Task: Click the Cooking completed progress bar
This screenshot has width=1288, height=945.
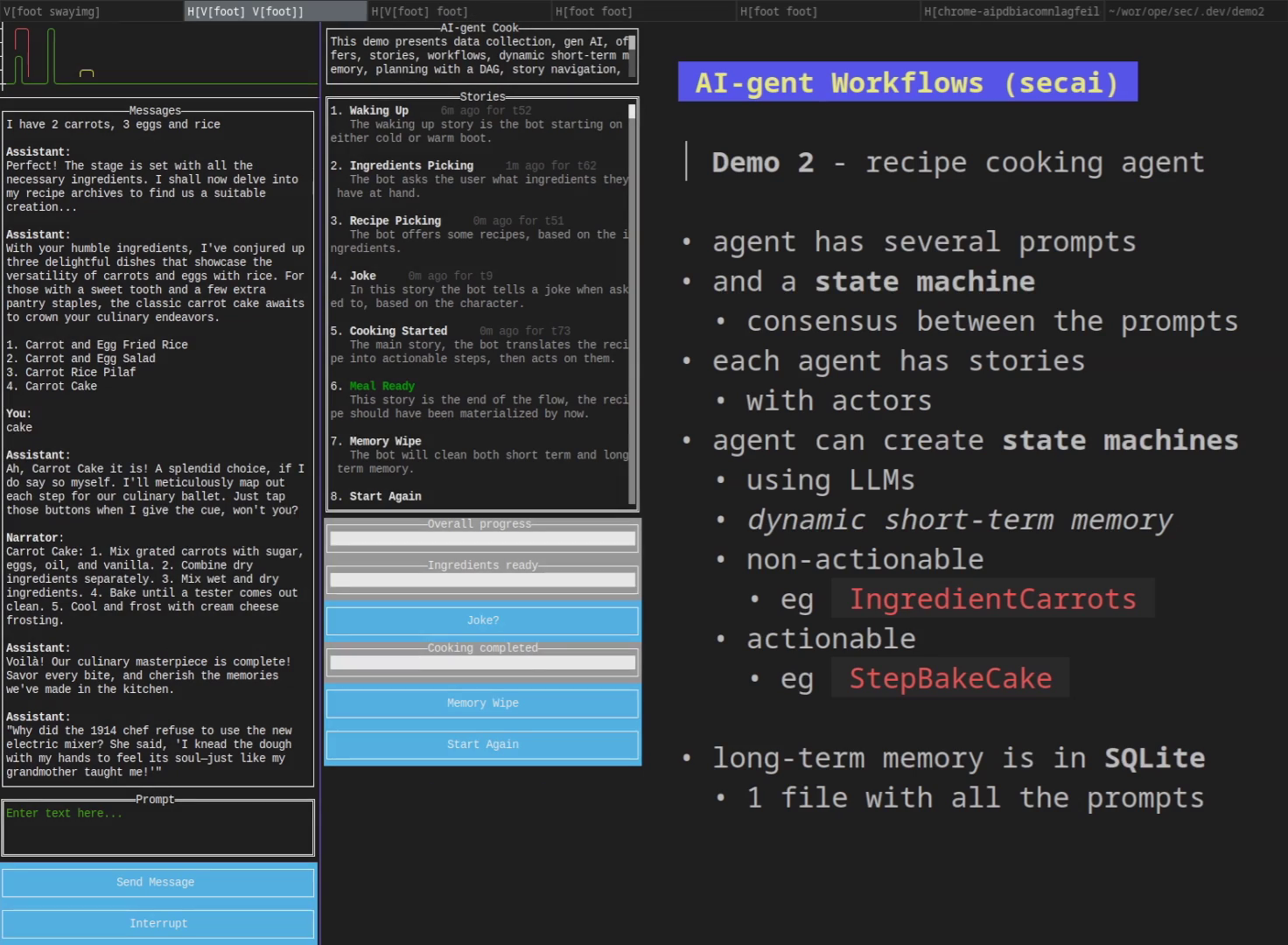Action: 482,662
